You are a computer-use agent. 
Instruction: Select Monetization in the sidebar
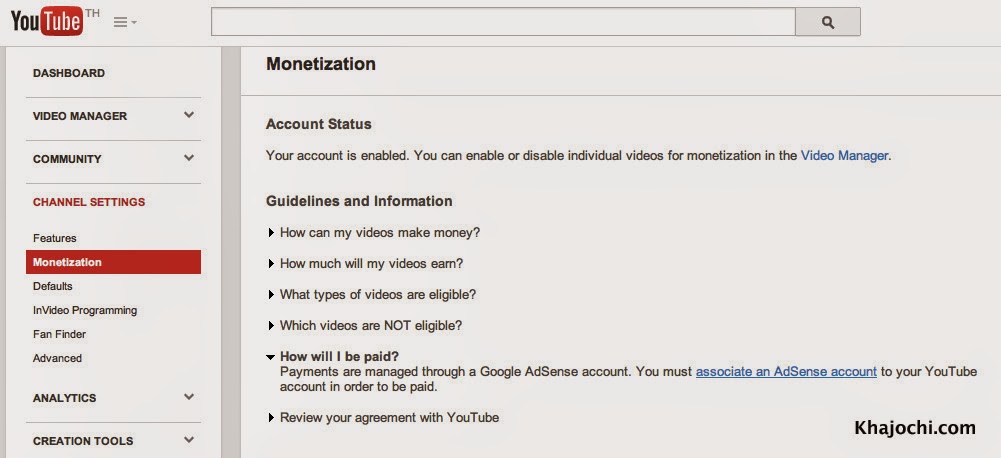tap(67, 262)
